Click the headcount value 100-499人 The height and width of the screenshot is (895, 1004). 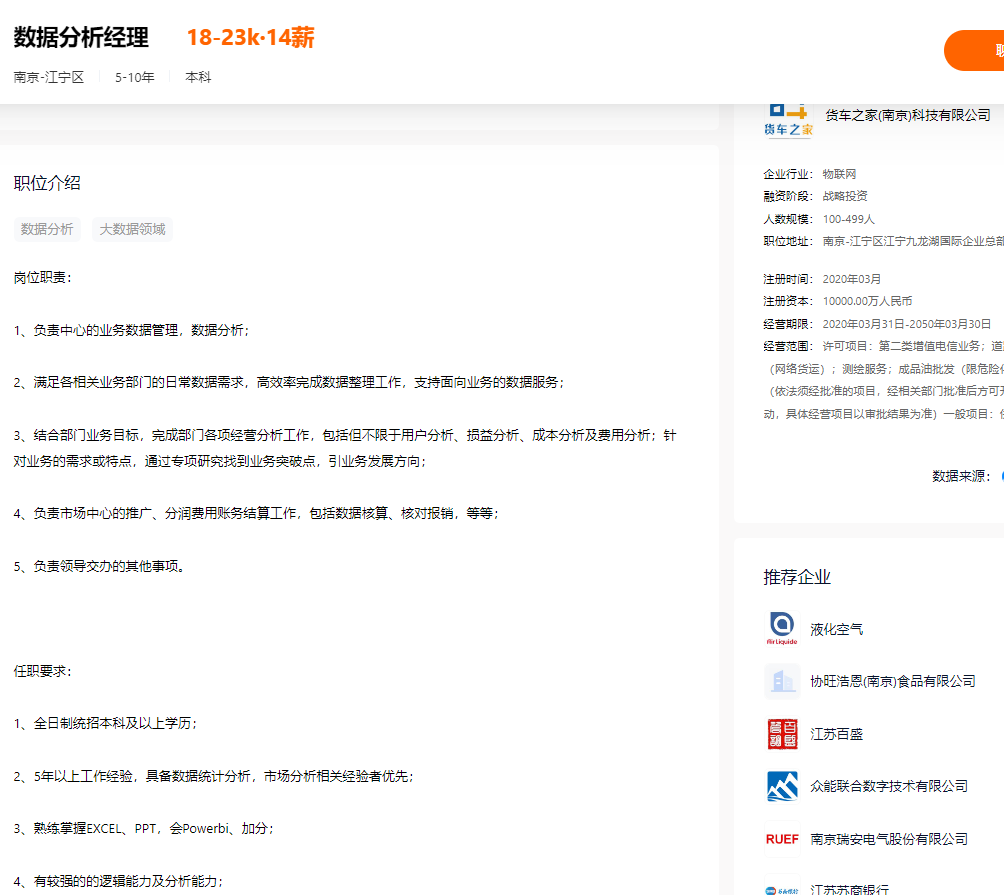coord(848,219)
